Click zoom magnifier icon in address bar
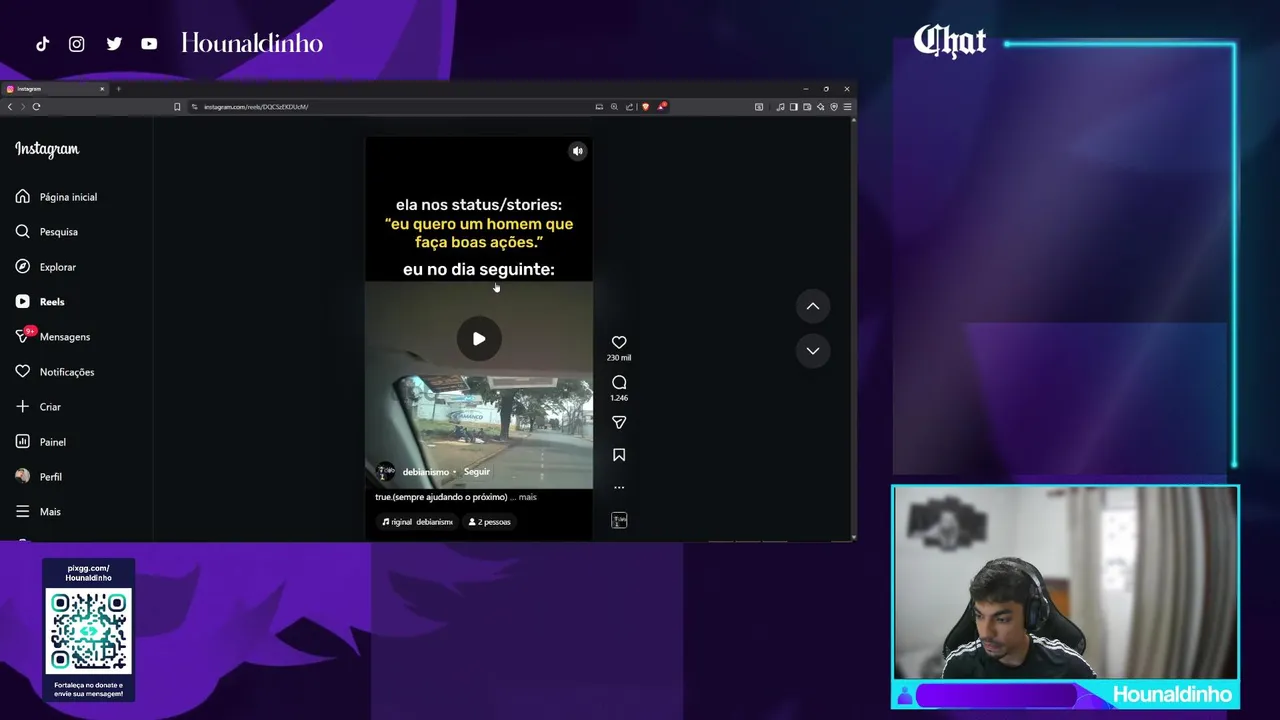 (x=614, y=107)
